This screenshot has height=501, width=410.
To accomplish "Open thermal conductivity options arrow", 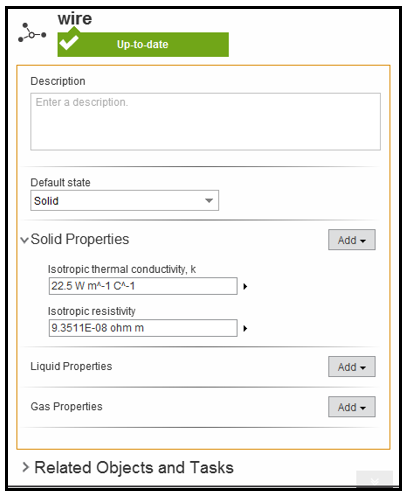I will click(245, 287).
